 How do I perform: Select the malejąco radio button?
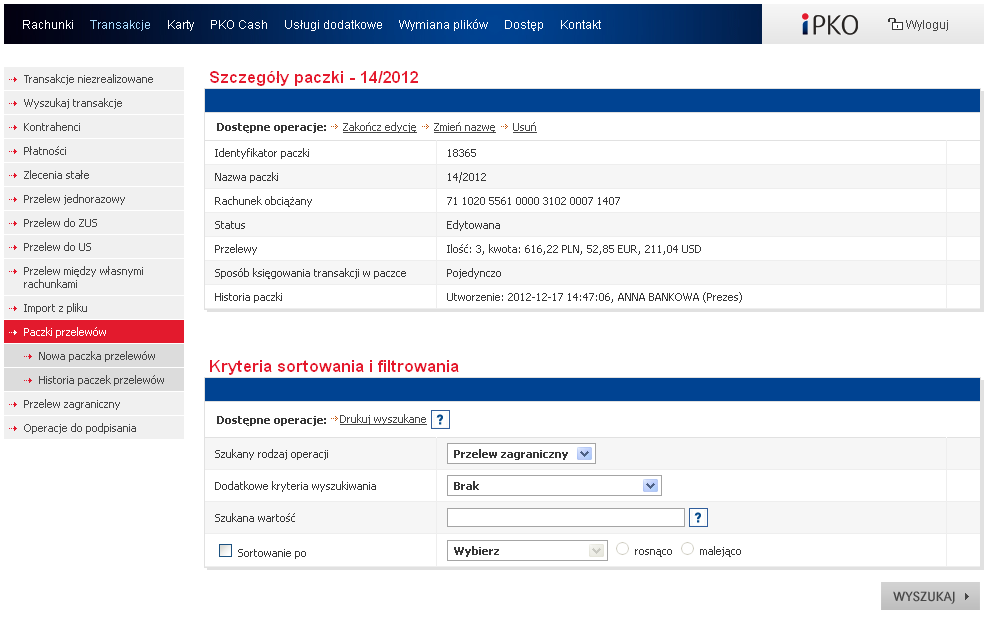pos(687,549)
